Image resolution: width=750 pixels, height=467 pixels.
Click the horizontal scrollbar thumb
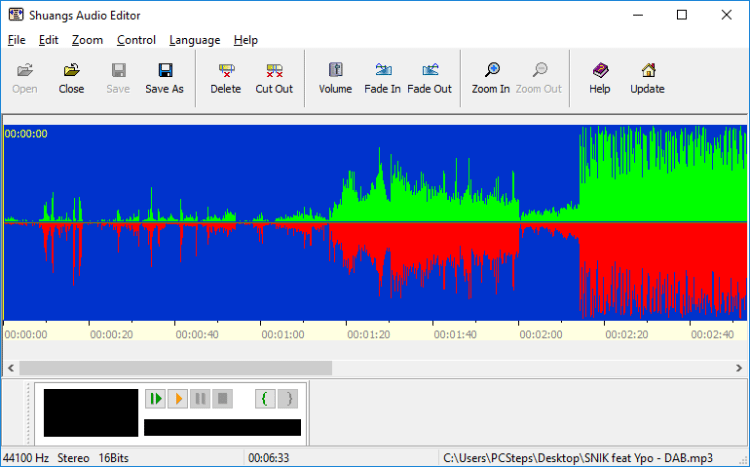[176, 368]
